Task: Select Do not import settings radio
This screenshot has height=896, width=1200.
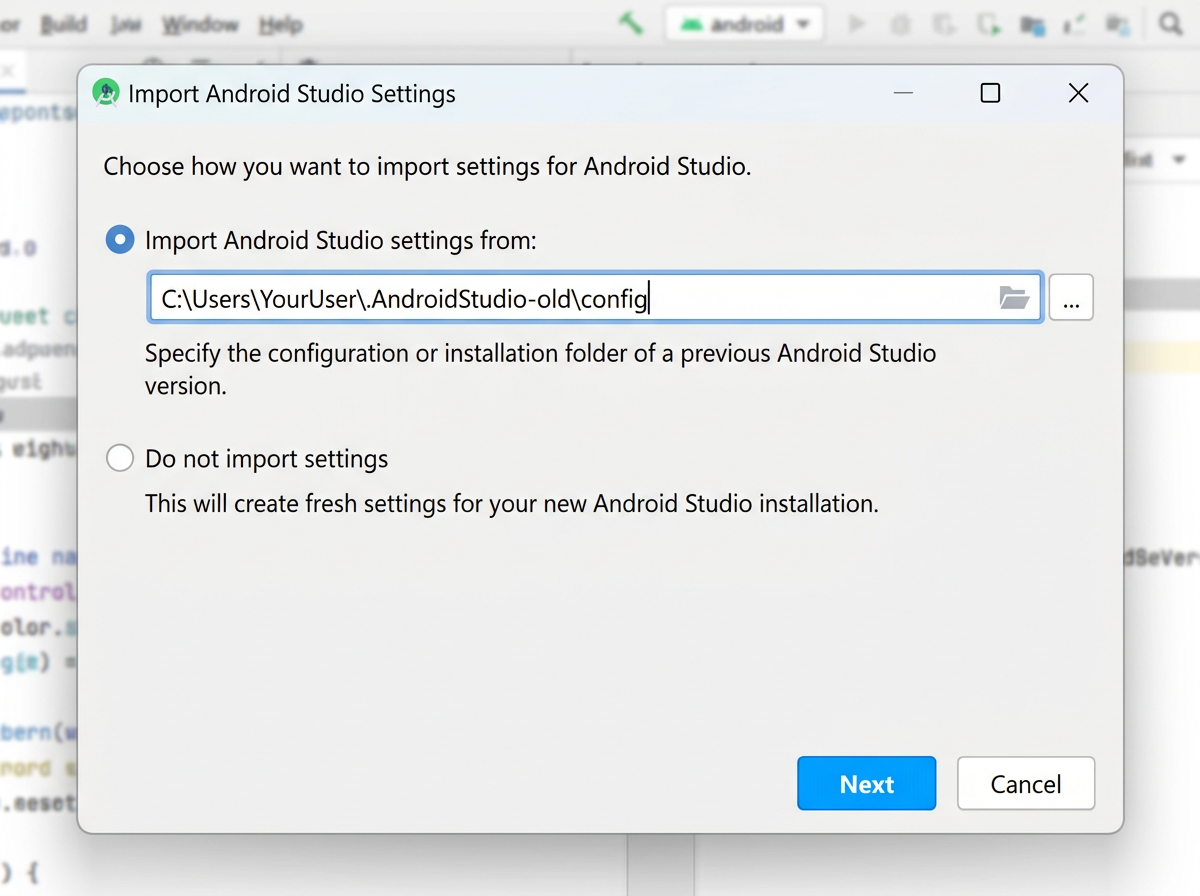Action: tap(120, 459)
